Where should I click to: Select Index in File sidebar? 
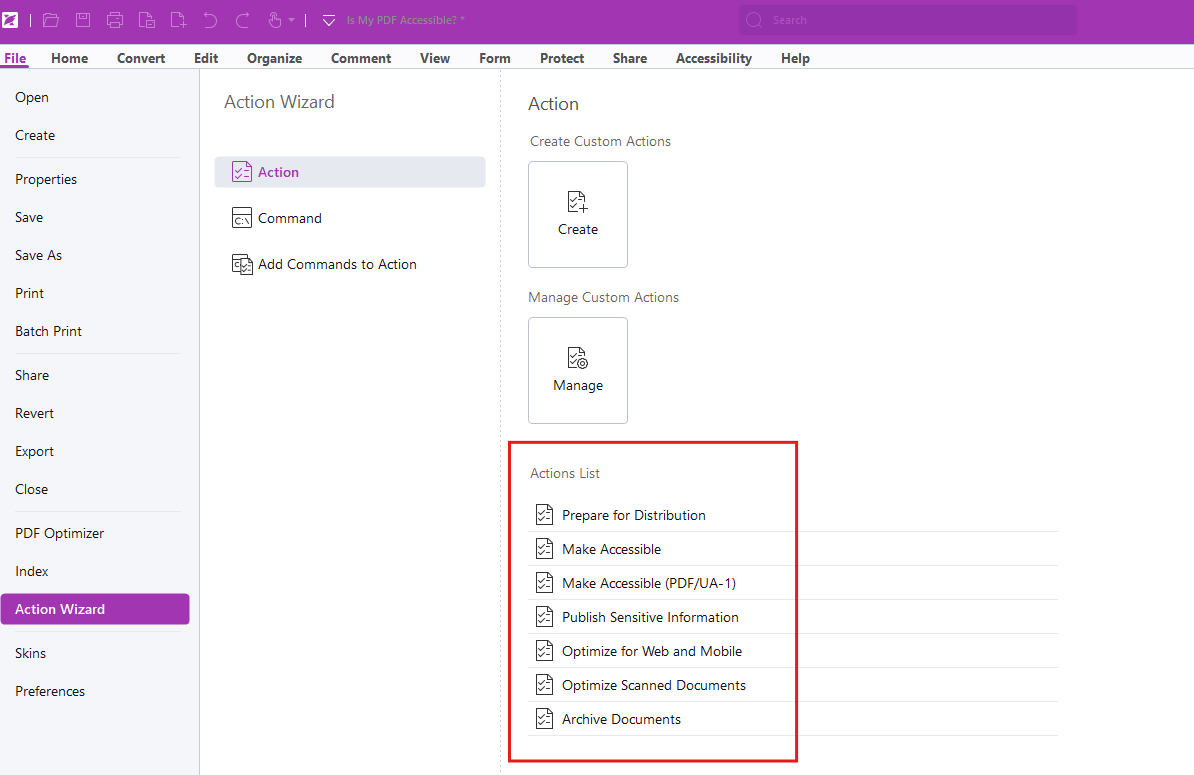coord(31,572)
